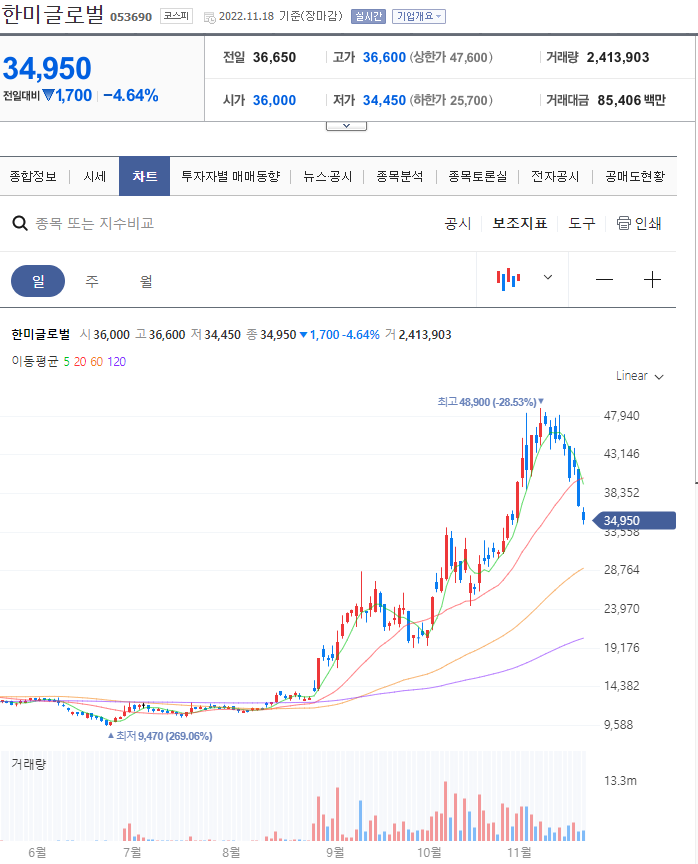Open the 공매도현황 tab
This screenshot has width=698, height=864.
pos(635,176)
